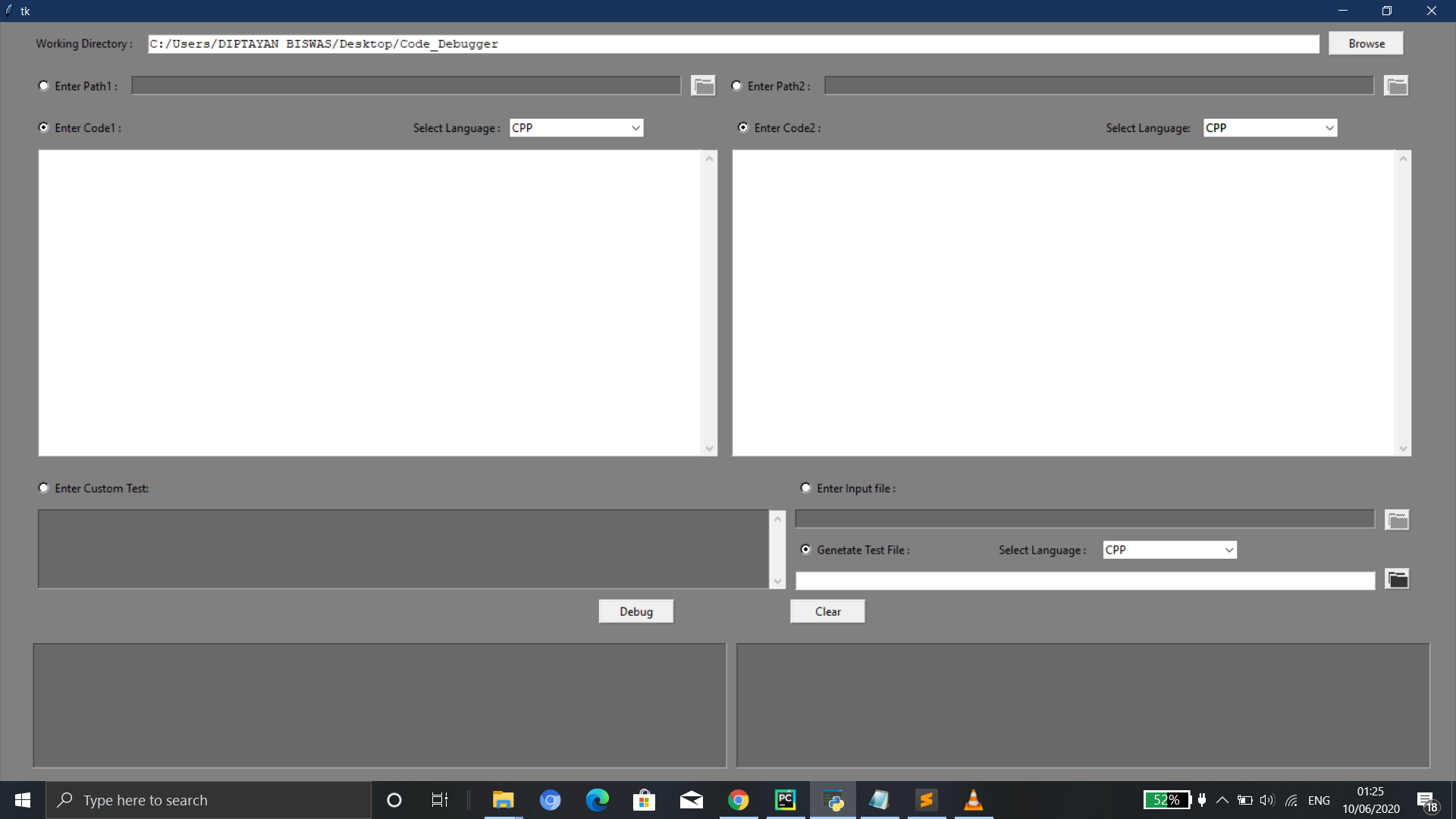This screenshot has height=819, width=1456.
Task: Click folder icon next to Enter Path2 field
Action: [x=1396, y=86]
